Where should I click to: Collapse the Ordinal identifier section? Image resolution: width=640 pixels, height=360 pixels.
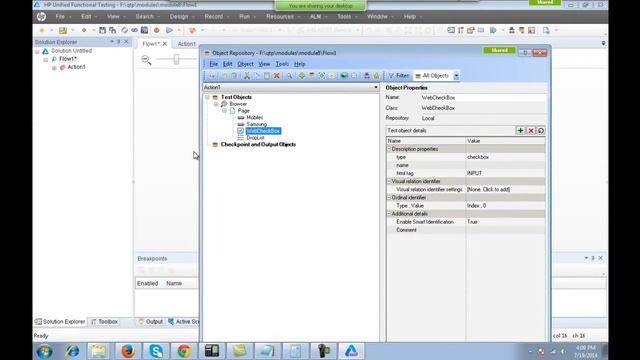389,198
